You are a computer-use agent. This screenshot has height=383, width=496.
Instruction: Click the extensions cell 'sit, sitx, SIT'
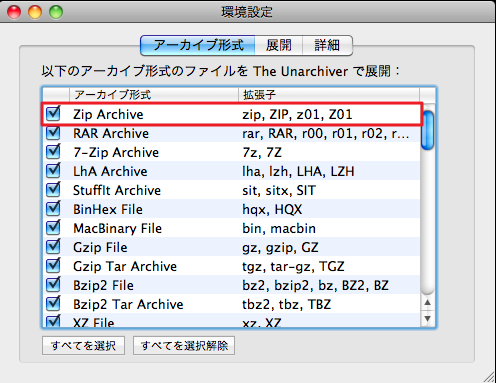tap(279, 190)
